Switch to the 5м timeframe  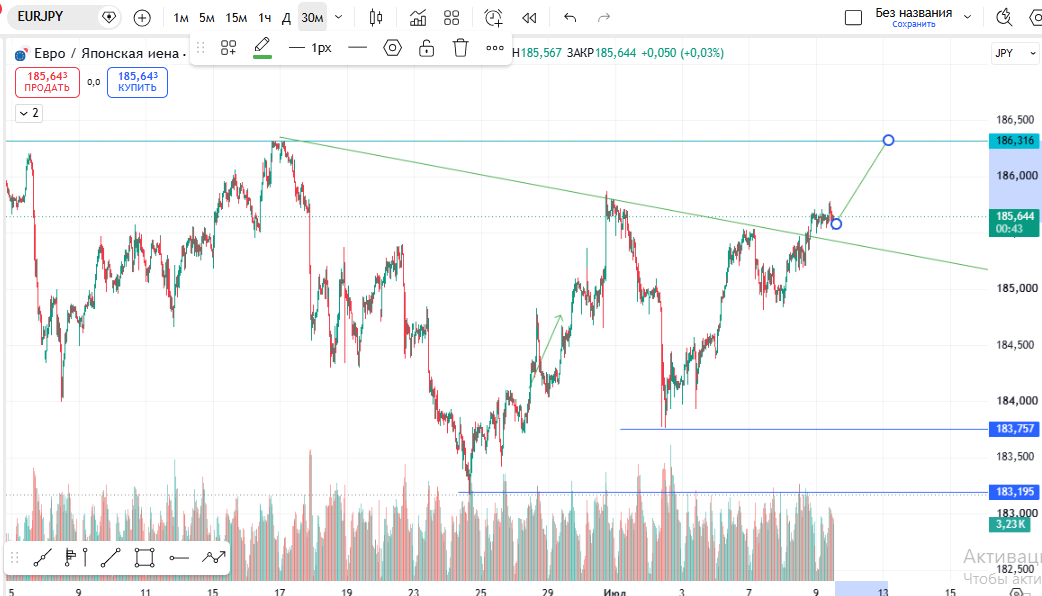(207, 18)
